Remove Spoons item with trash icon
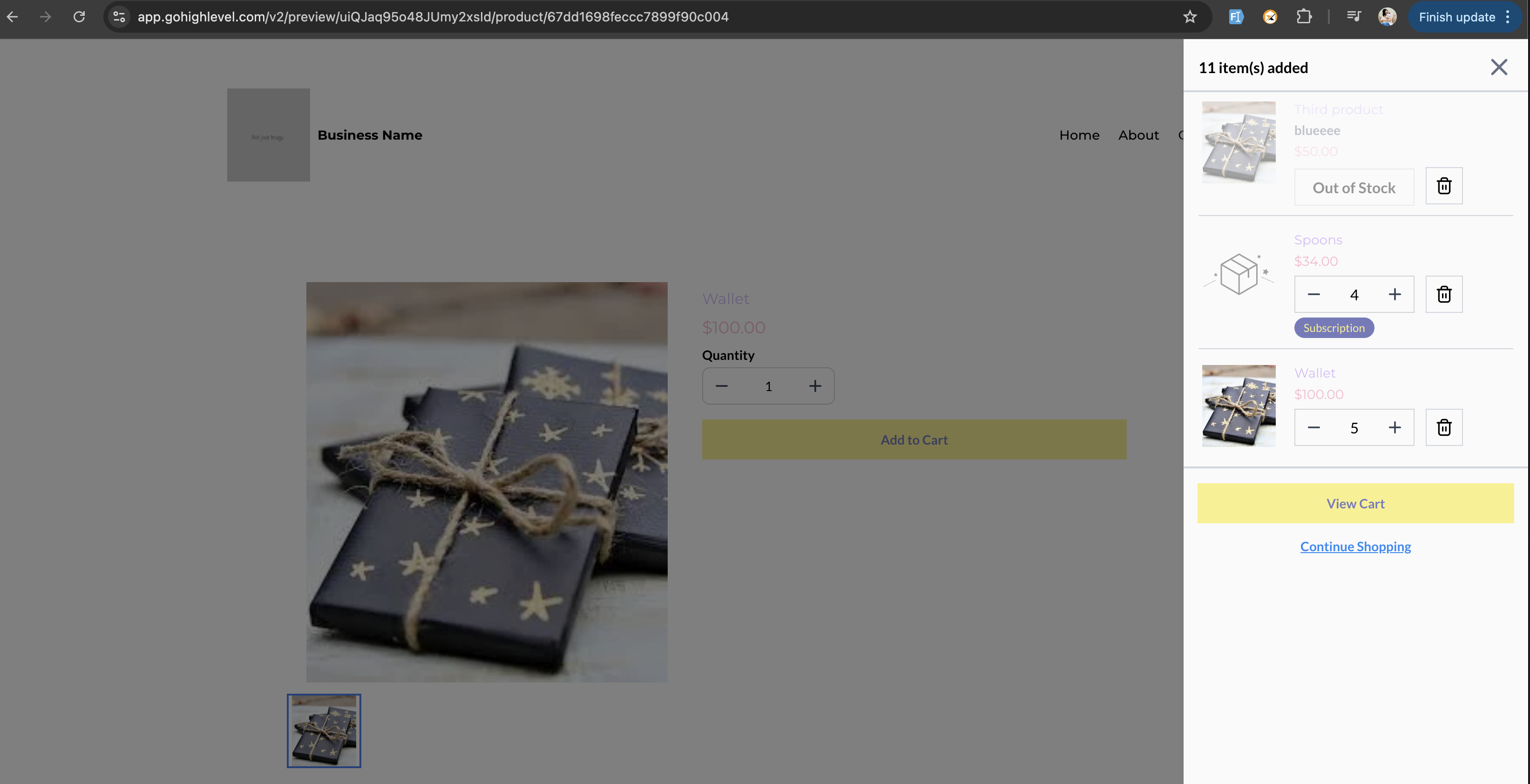The width and height of the screenshot is (1530, 784). click(1444, 295)
